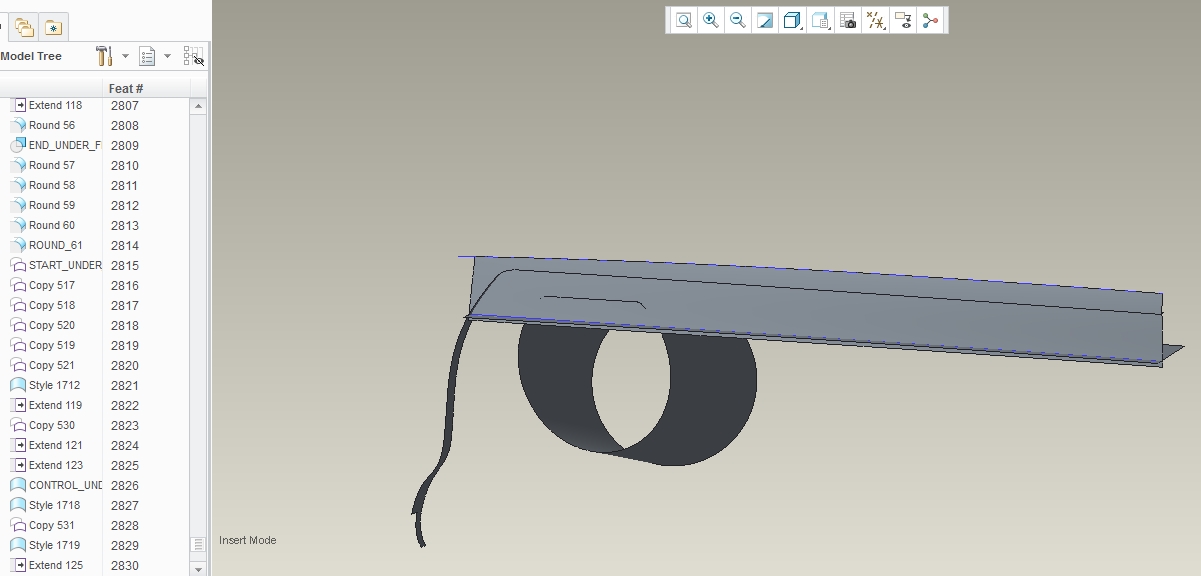Viewport: 1201px width, 576px height.
Task: Click the Refit view icon
Action: (x=684, y=20)
